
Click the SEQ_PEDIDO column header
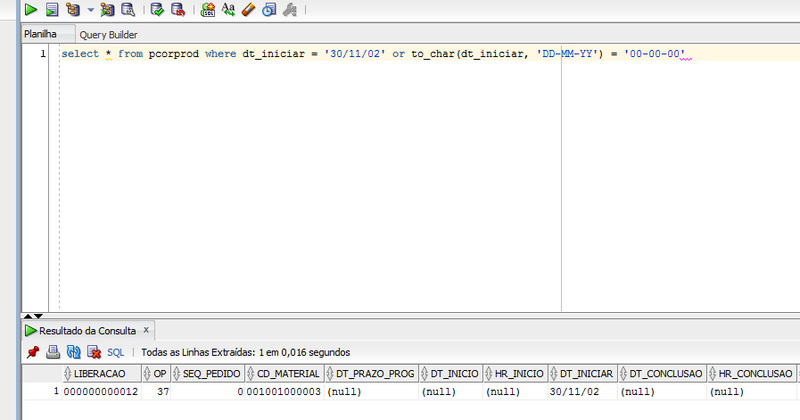click(207, 374)
